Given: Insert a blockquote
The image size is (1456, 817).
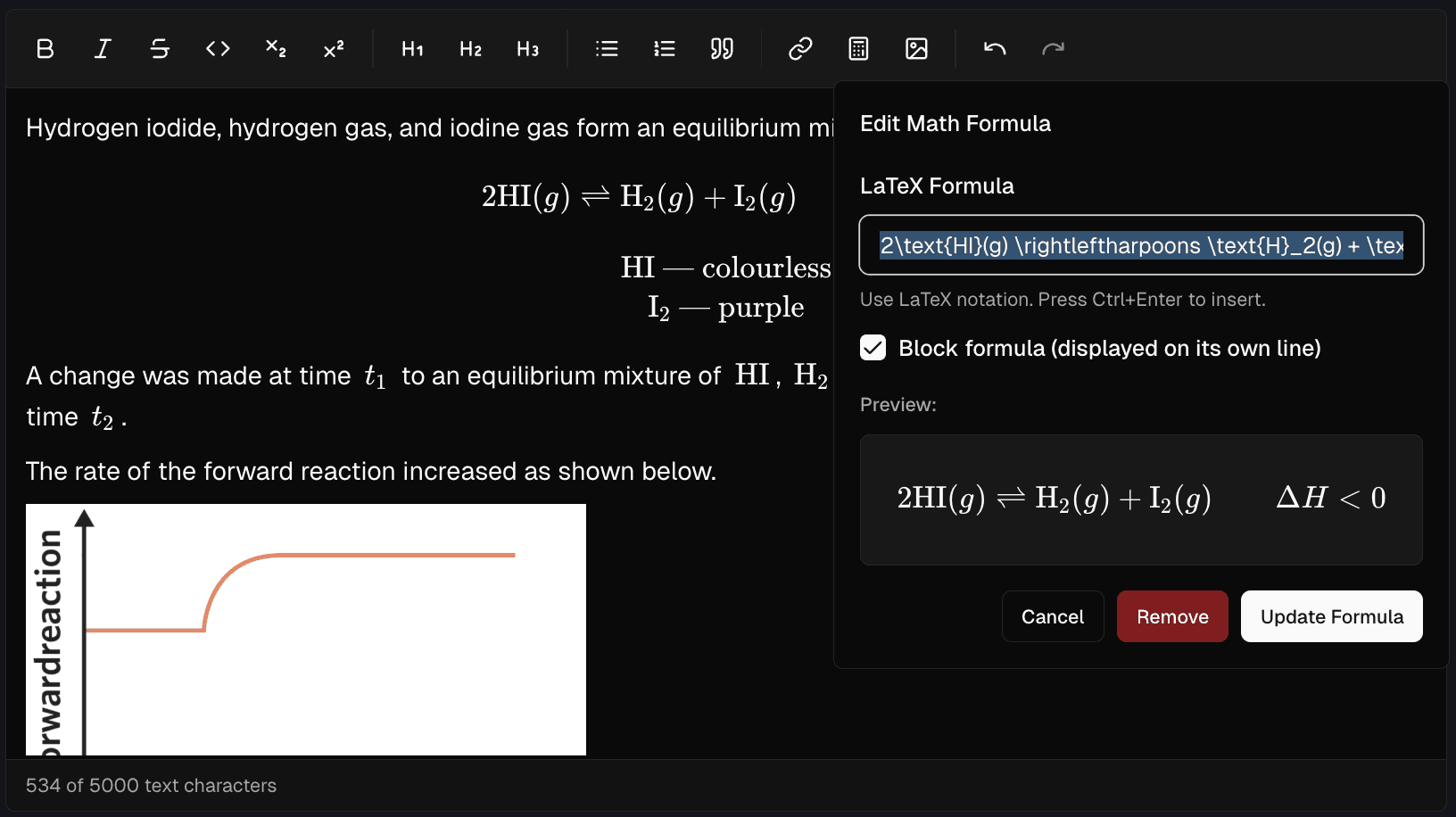Looking at the screenshot, I should tap(722, 49).
